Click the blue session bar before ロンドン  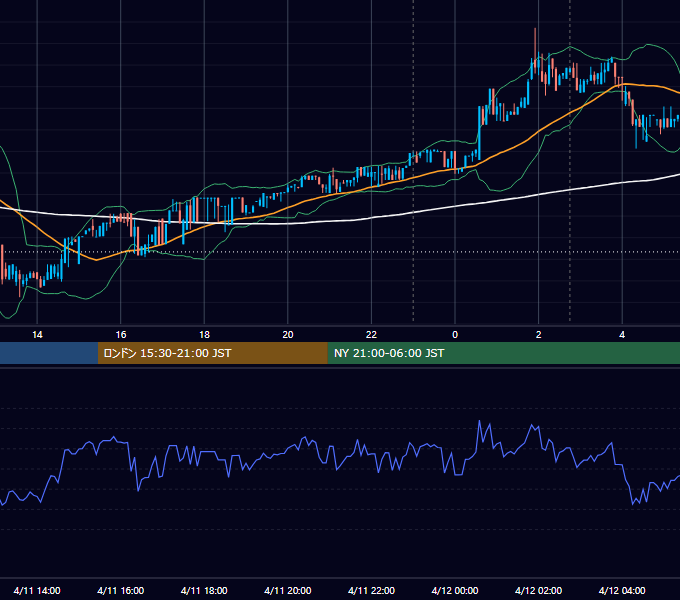point(49,353)
